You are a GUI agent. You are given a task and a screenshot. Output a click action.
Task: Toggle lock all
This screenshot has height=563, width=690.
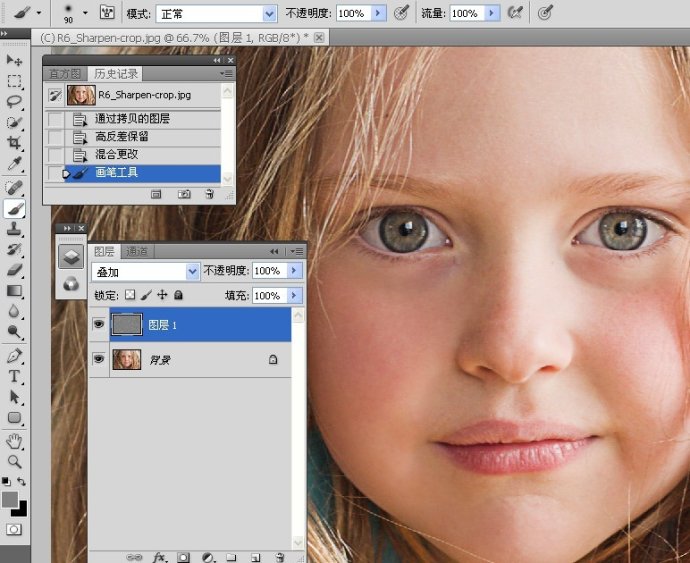[x=178, y=294]
